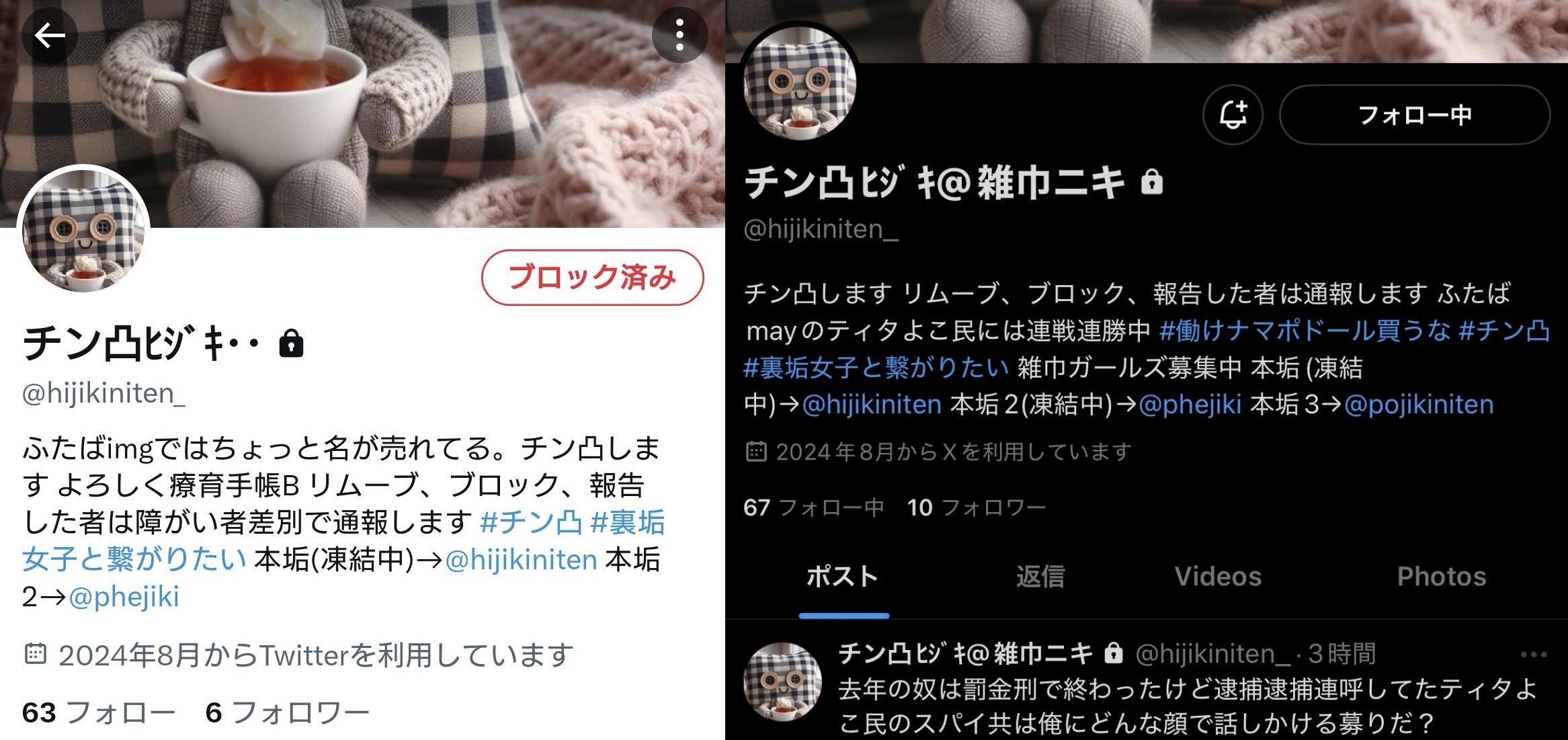
Task: Open the three-dot overflow menu
Action: pyautogui.click(x=679, y=35)
